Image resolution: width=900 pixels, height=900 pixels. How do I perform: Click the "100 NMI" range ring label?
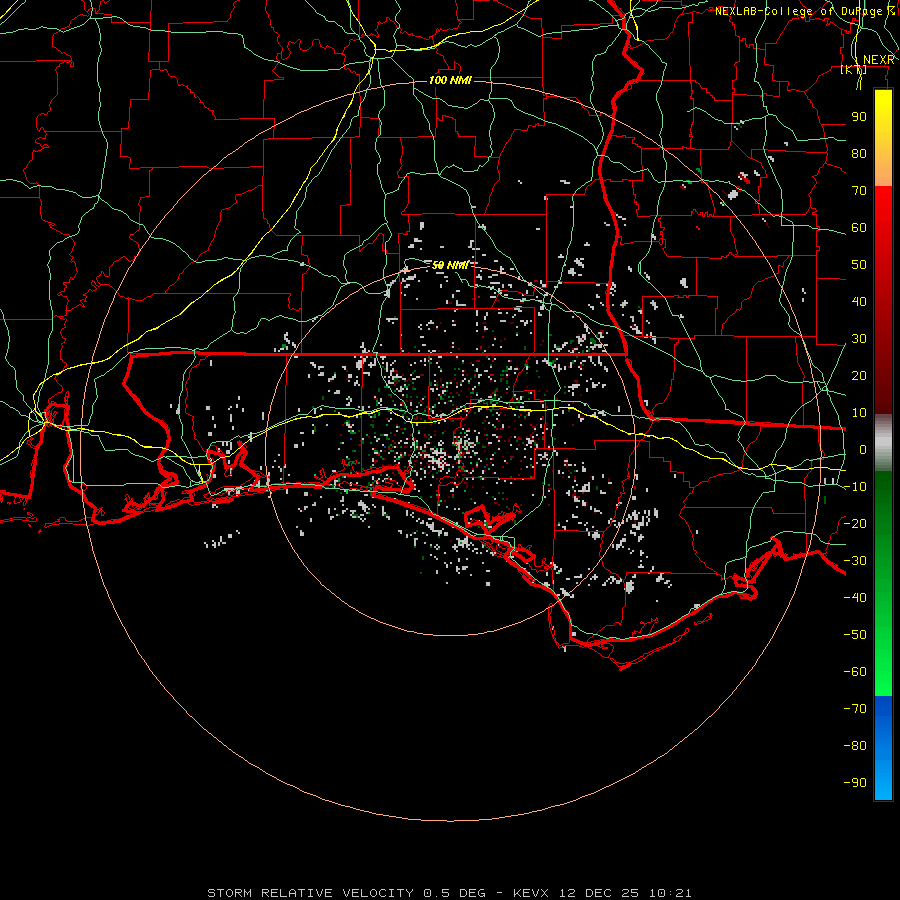click(x=450, y=80)
